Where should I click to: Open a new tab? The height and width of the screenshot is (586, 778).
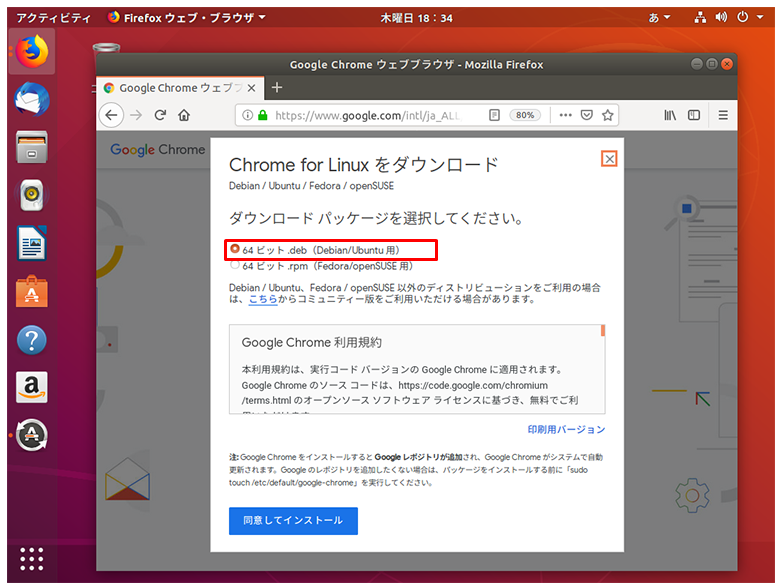[x=277, y=87]
